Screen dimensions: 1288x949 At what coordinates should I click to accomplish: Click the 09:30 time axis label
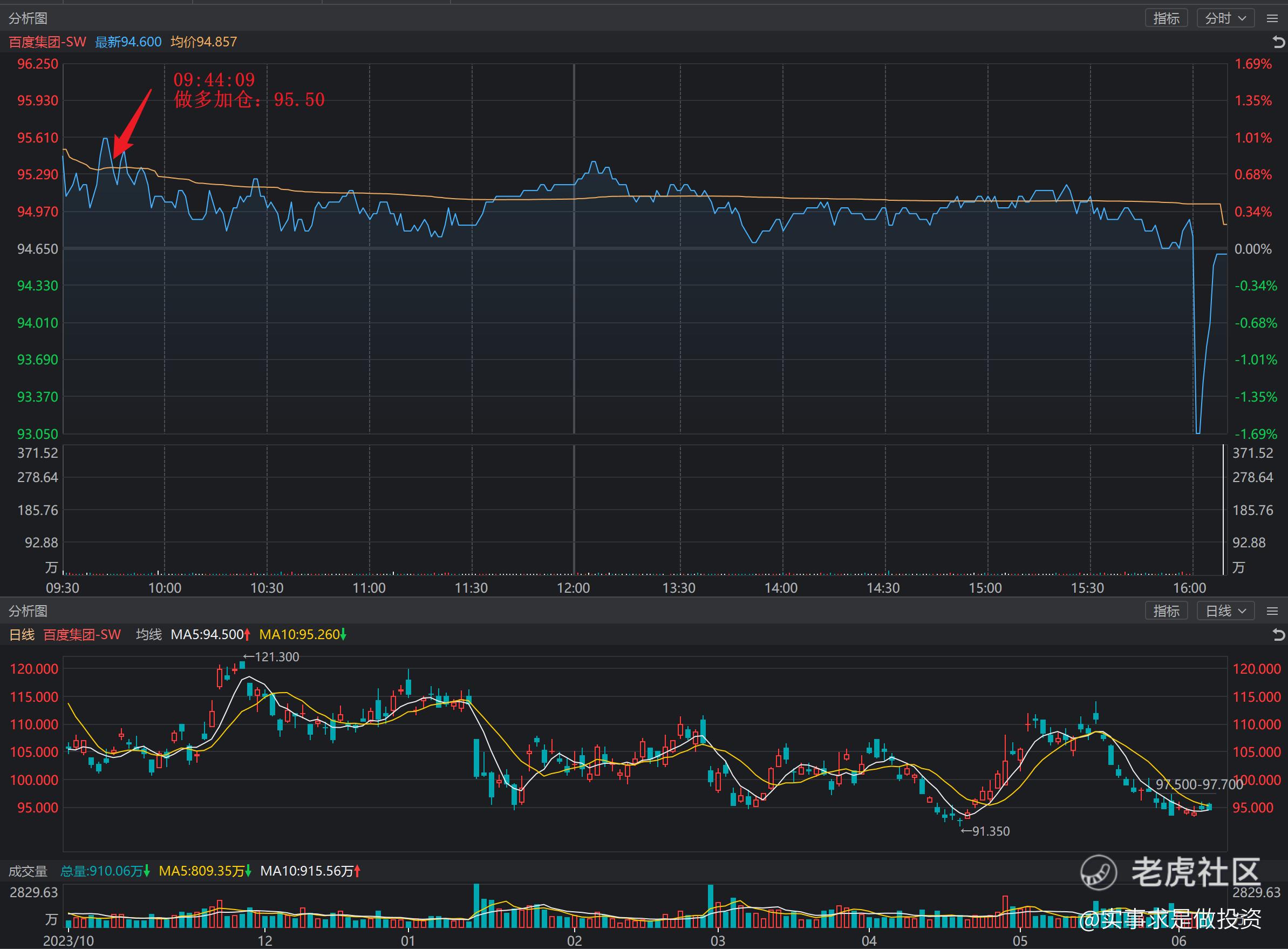(62, 588)
